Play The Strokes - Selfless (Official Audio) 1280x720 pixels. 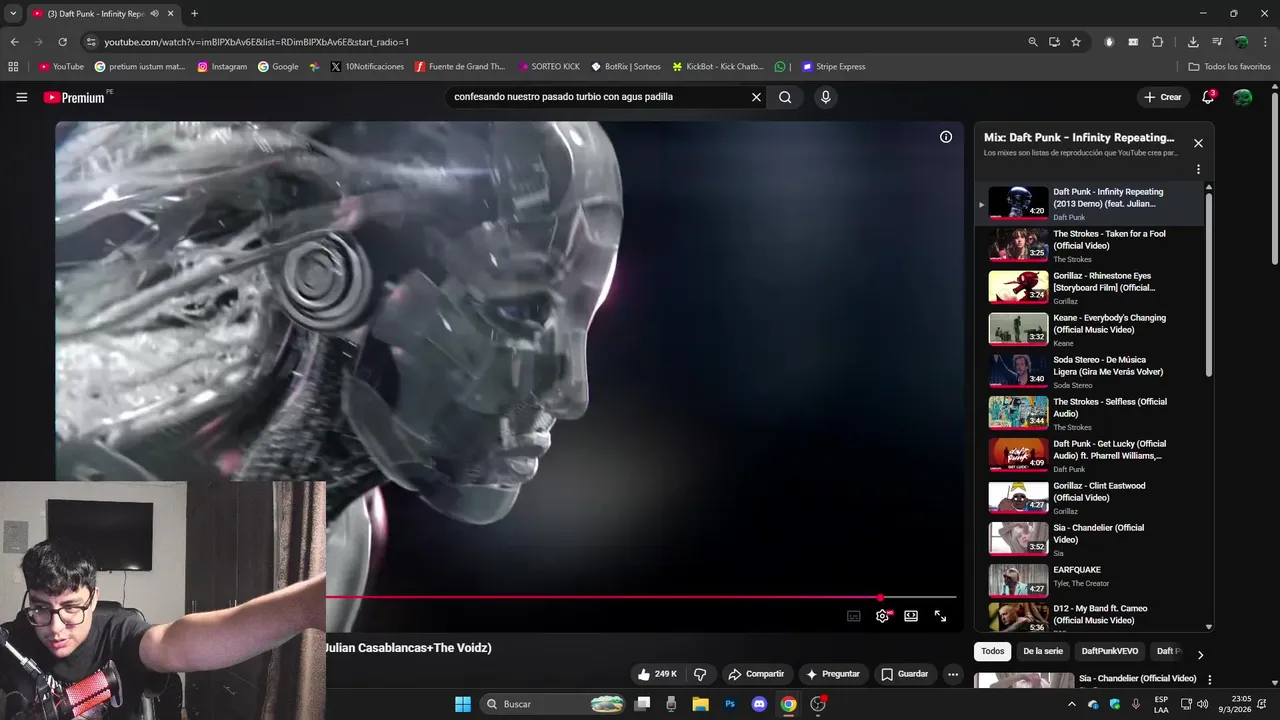(x=1090, y=413)
